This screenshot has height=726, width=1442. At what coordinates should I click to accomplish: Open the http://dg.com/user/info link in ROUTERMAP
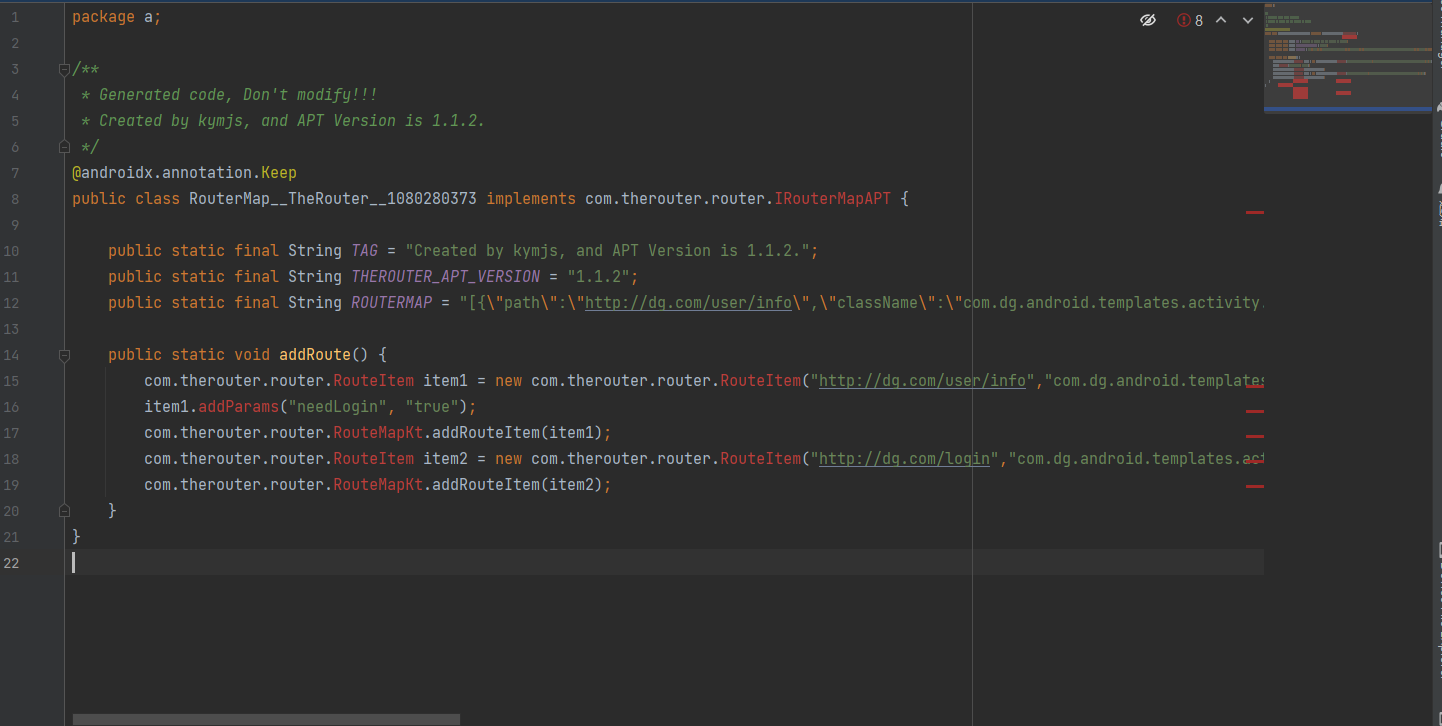[688, 302]
